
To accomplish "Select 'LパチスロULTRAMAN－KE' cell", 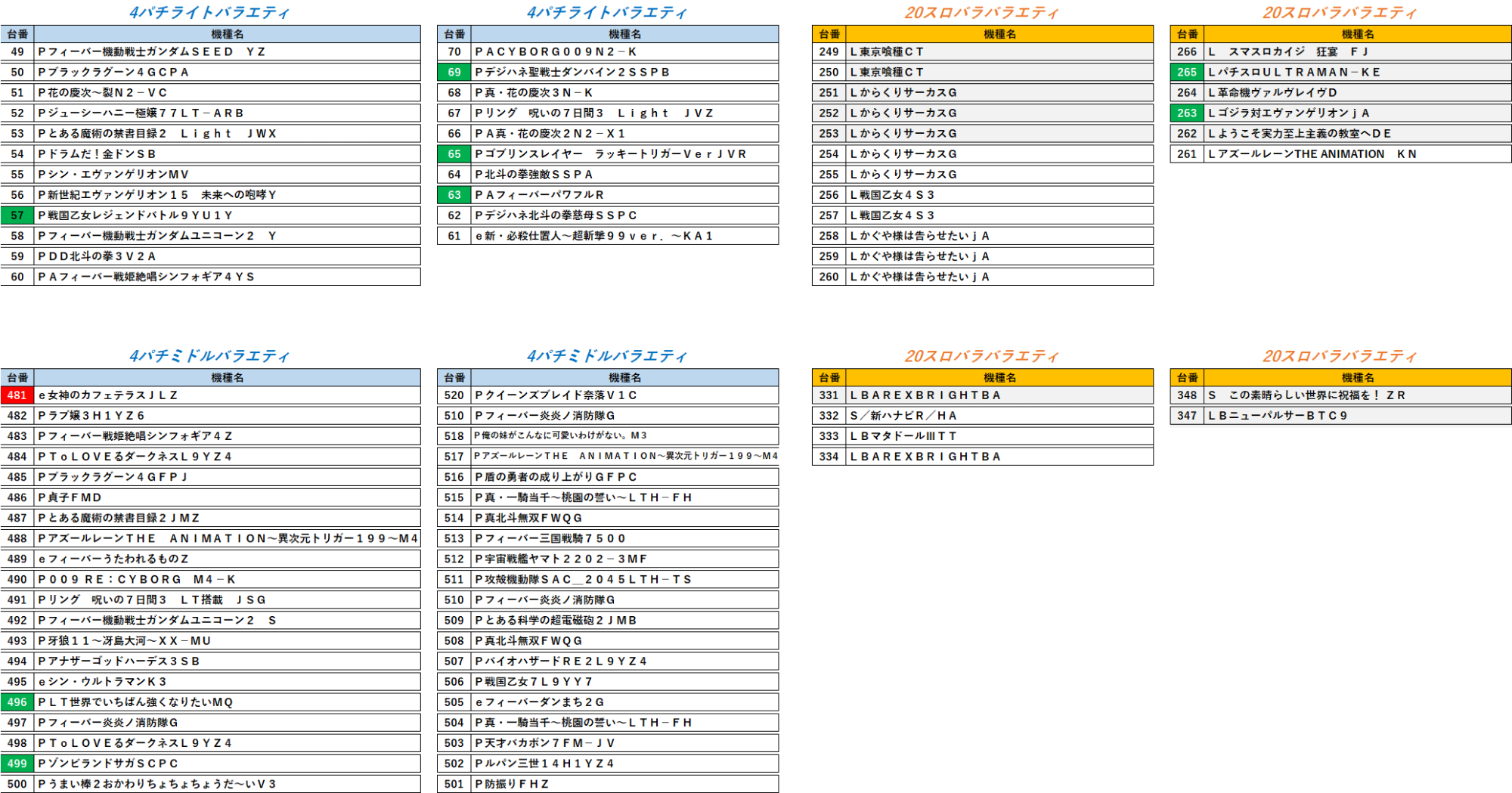I will [1358, 73].
